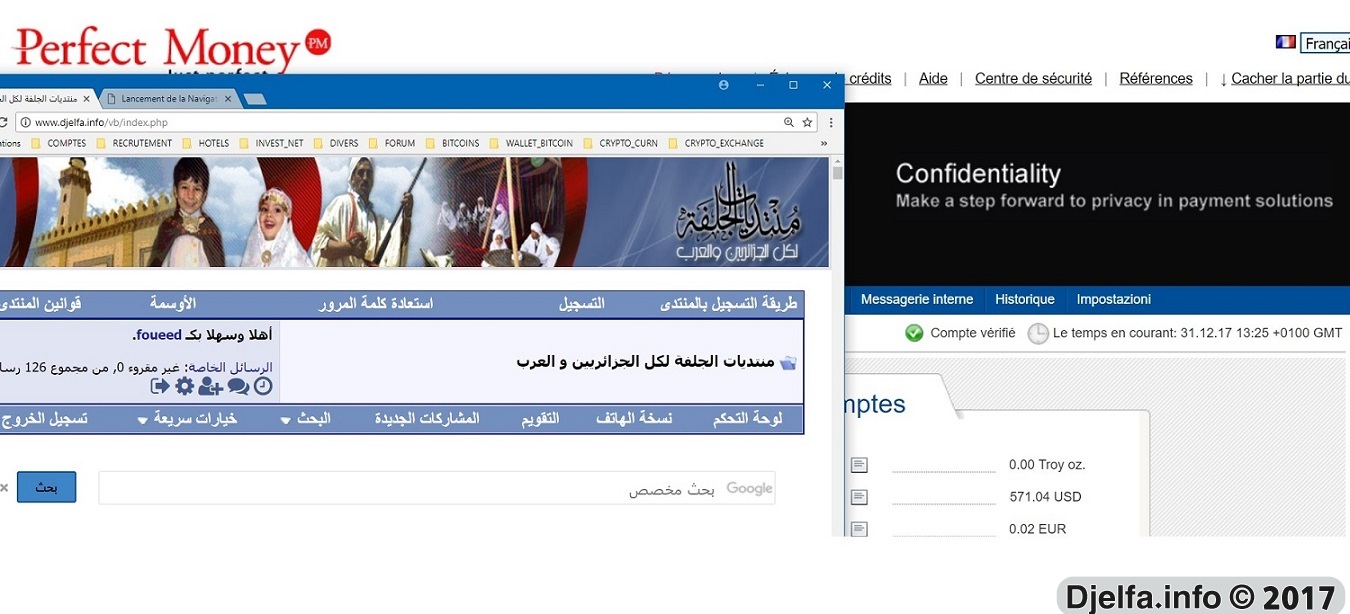Open the INVEST_NET bookmark folder
The height and width of the screenshot is (614, 1350).
[x=271, y=143]
